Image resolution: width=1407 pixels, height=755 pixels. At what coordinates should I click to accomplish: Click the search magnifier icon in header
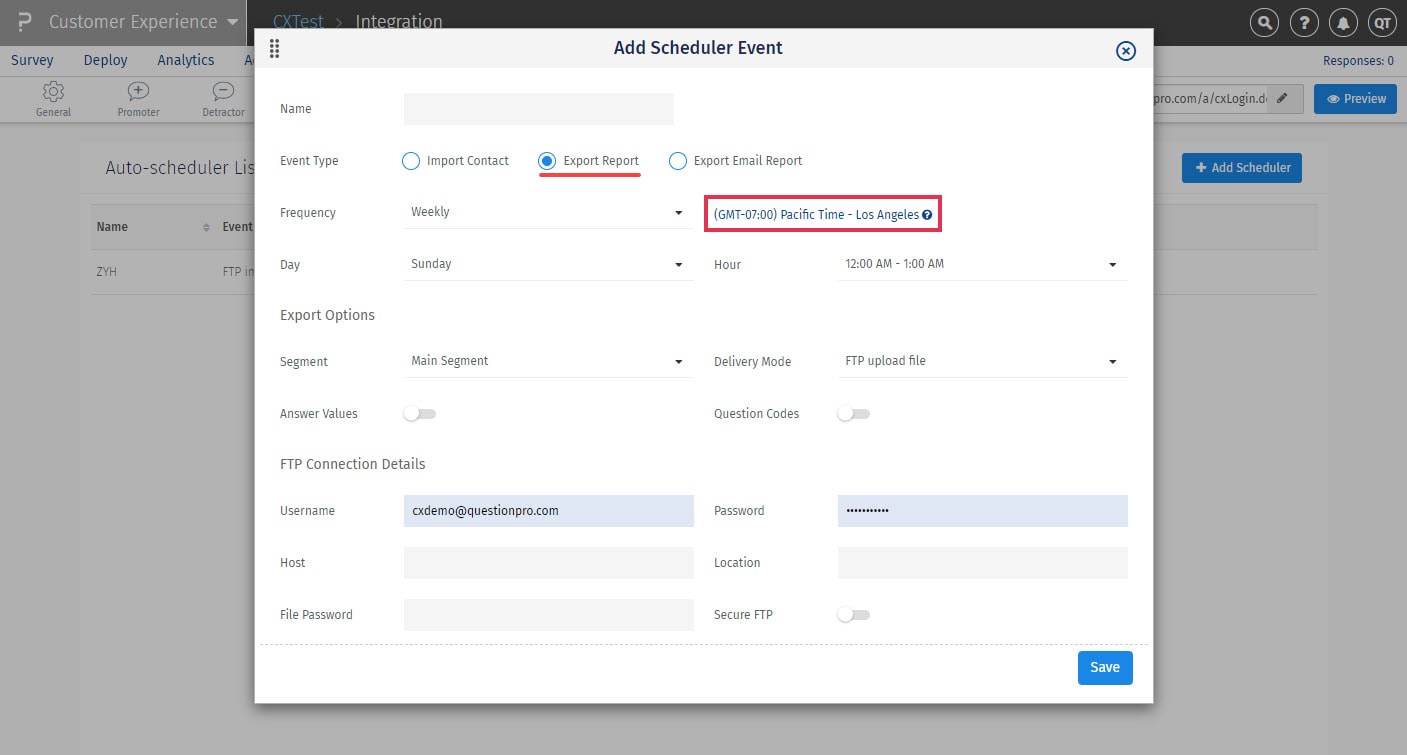[1265, 22]
